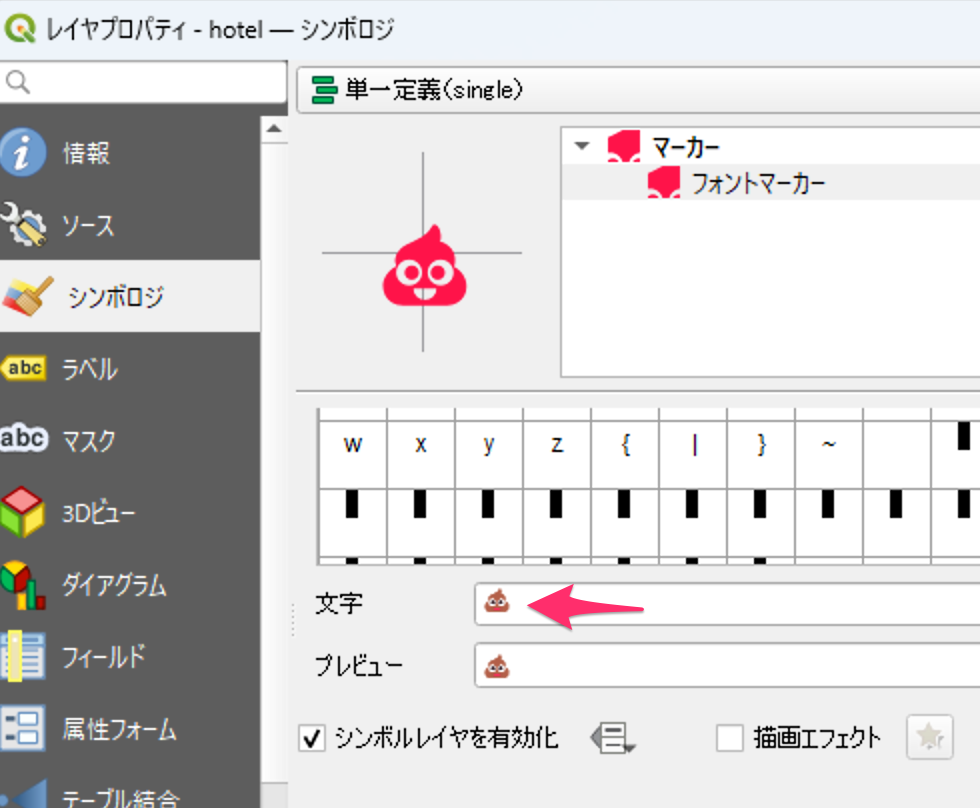
Task: Open the マスク abc mask icon
Action: pos(24,437)
